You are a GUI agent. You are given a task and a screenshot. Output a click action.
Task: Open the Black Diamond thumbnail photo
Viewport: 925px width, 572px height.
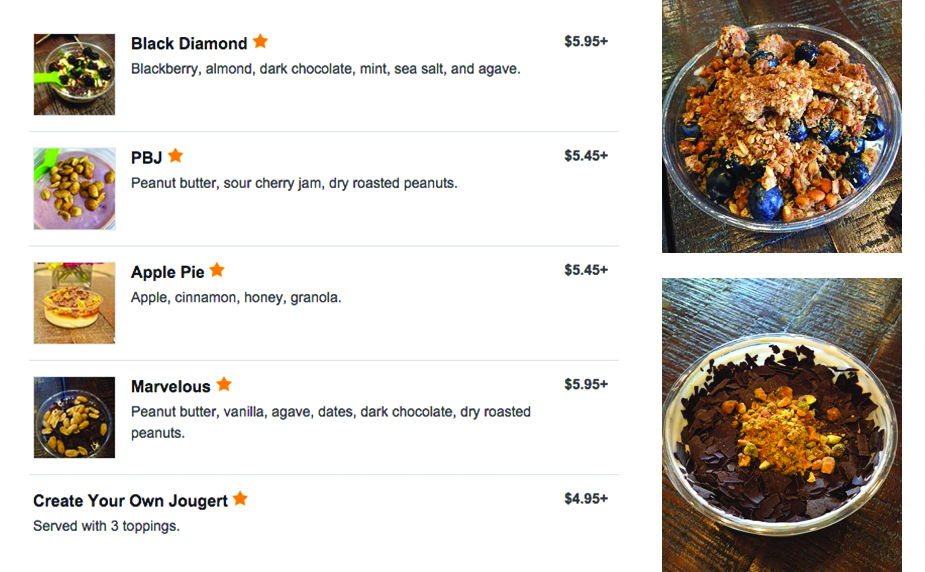click(74, 74)
